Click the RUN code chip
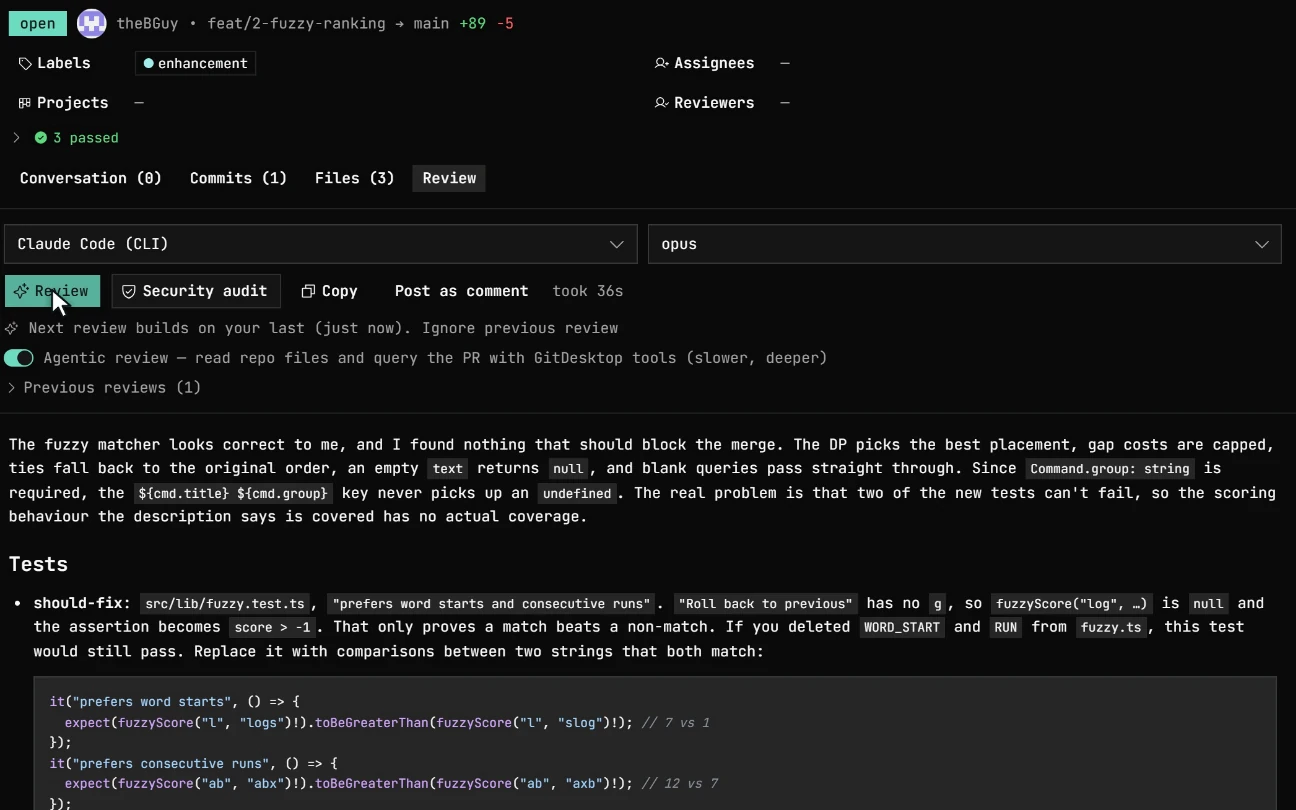Screen dimensions: 1296x810 [x=1006, y=628]
